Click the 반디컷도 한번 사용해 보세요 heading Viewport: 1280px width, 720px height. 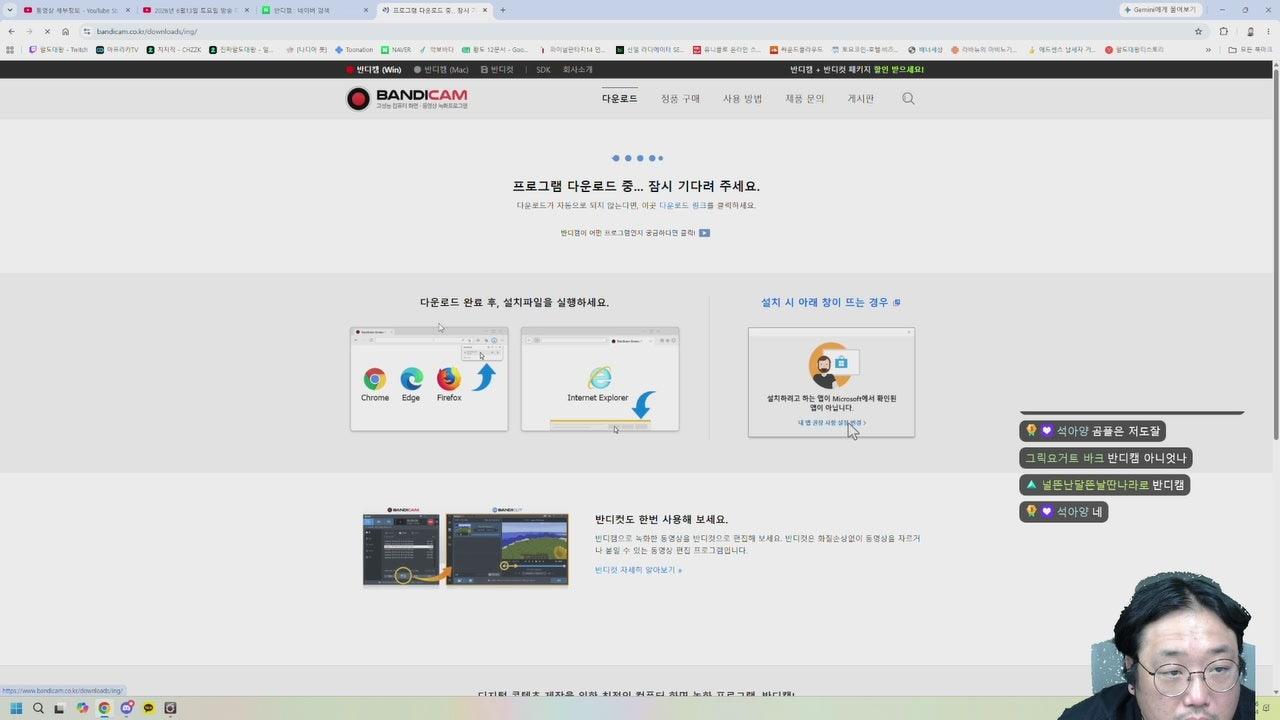(x=661, y=520)
